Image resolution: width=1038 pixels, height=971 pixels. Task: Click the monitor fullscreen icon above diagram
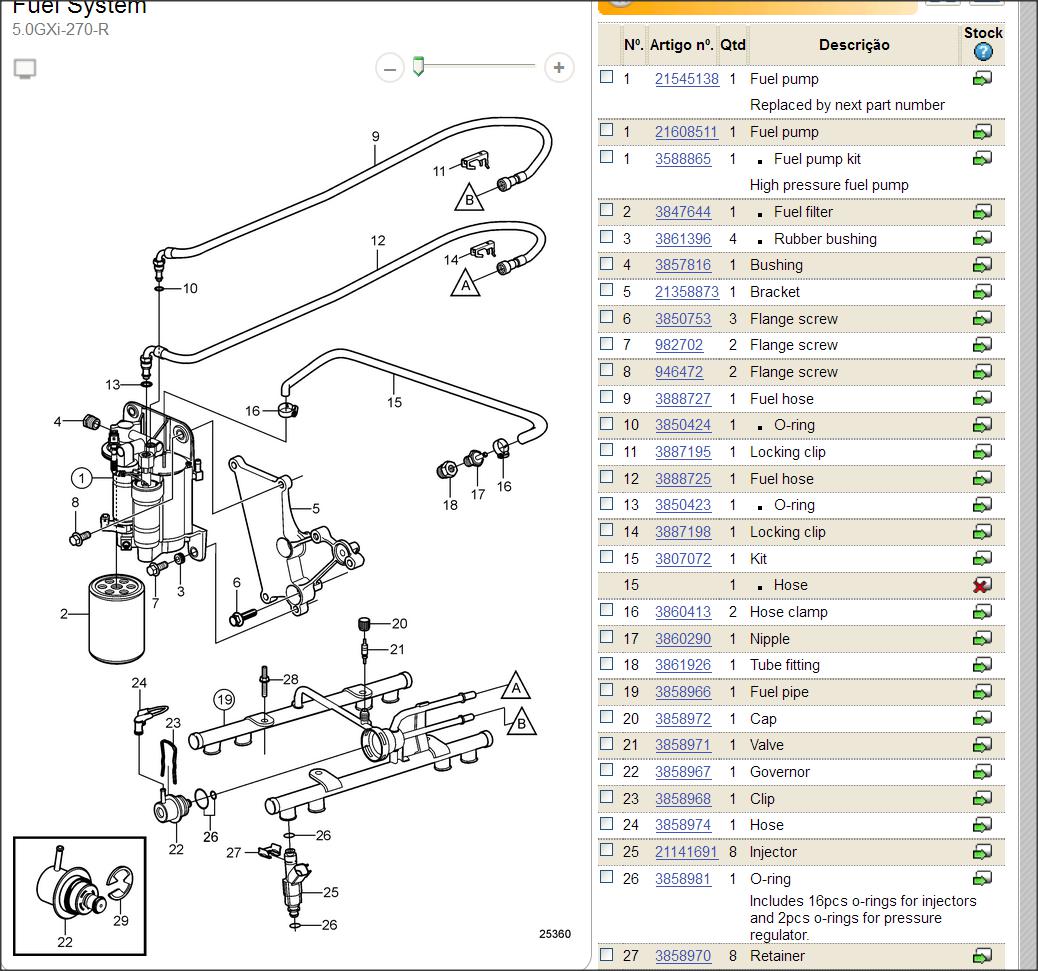25,68
